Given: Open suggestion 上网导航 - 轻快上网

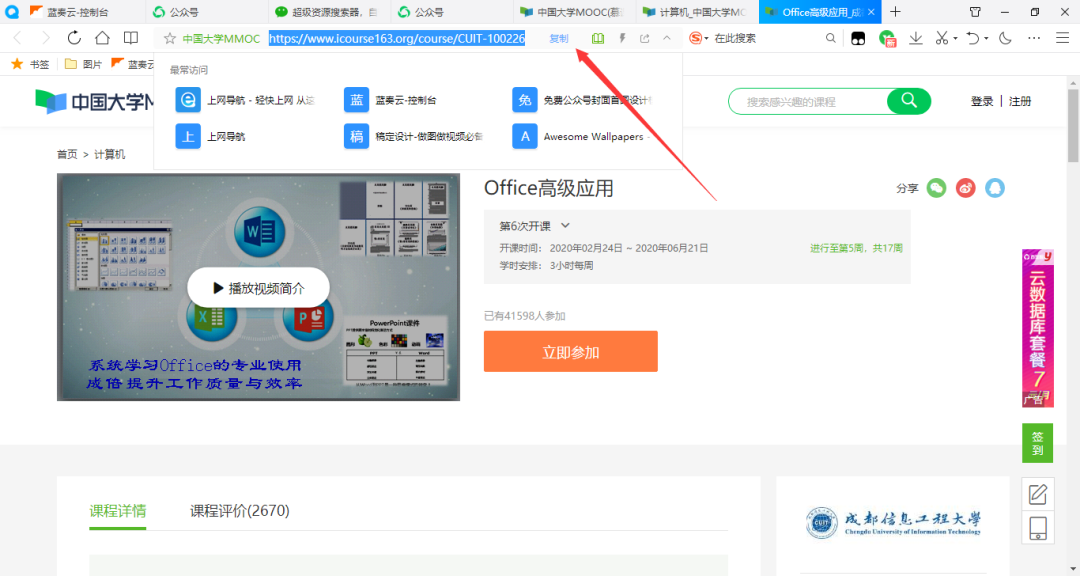Looking at the screenshot, I should 245,100.
